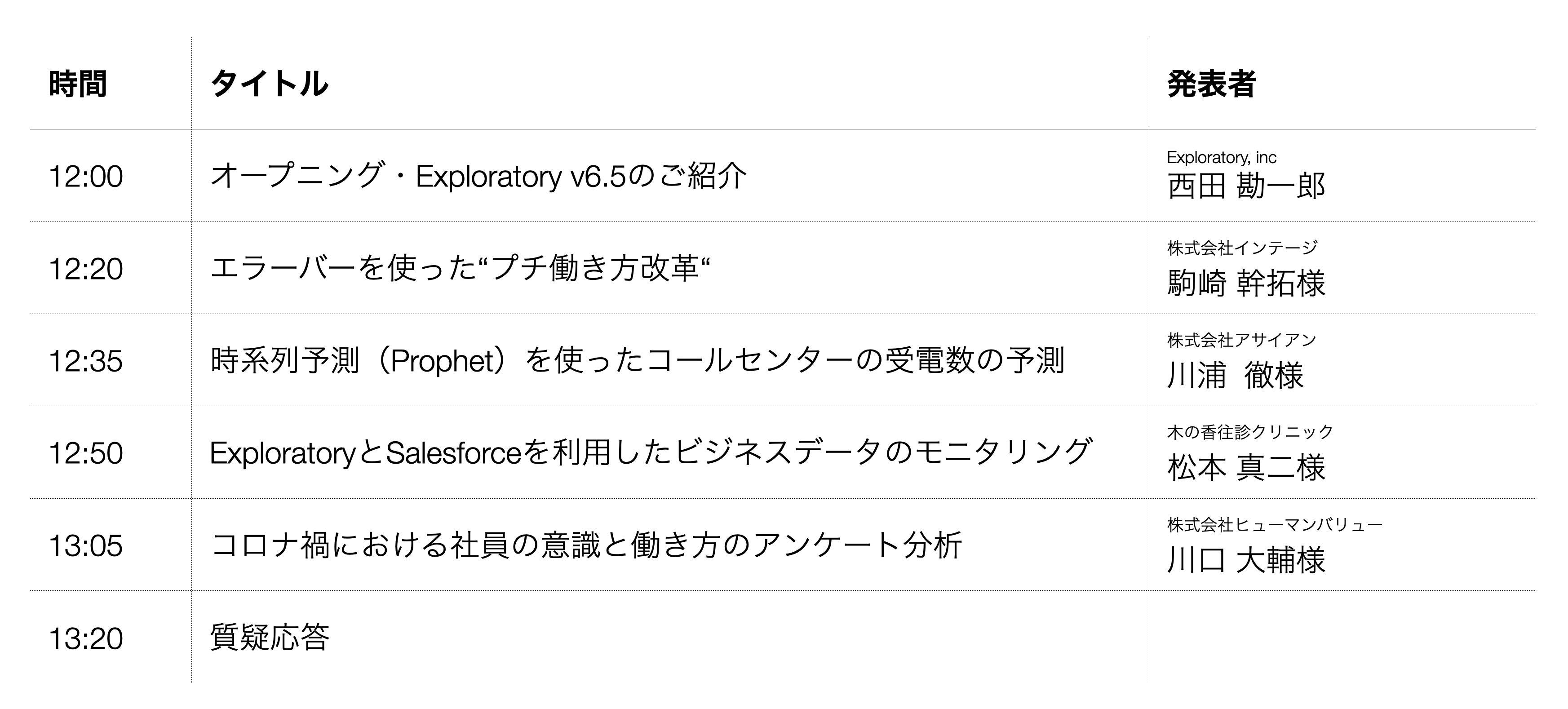1568x709 pixels.
Task: Click the 時系列予測 Prophet session title
Action: 637,360
